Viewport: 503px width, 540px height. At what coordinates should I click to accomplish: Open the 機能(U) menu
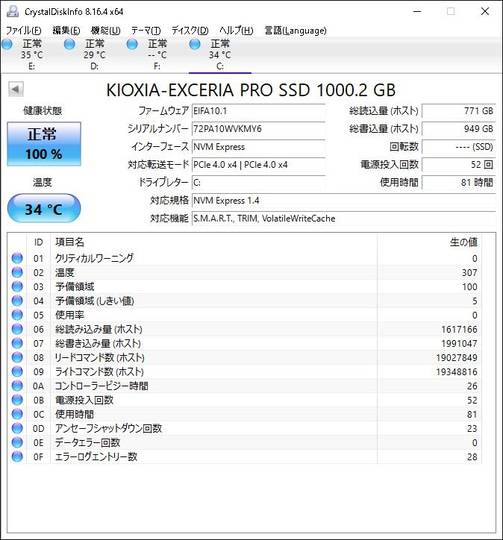pyautogui.click(x=106, y=31)
